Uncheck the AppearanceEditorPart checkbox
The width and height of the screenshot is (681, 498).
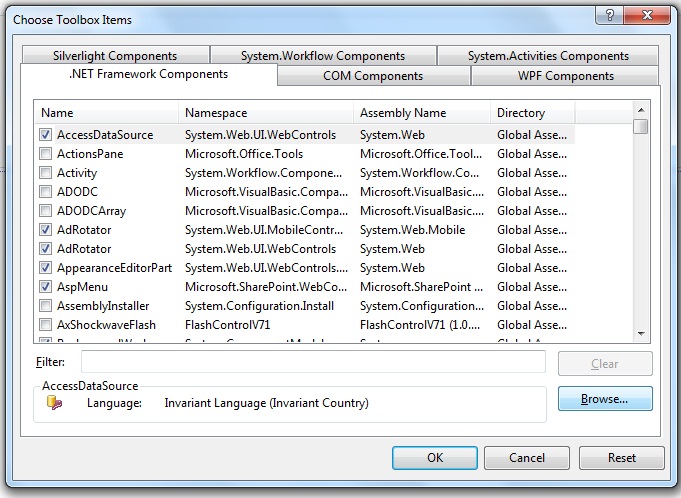pos(45,267)
